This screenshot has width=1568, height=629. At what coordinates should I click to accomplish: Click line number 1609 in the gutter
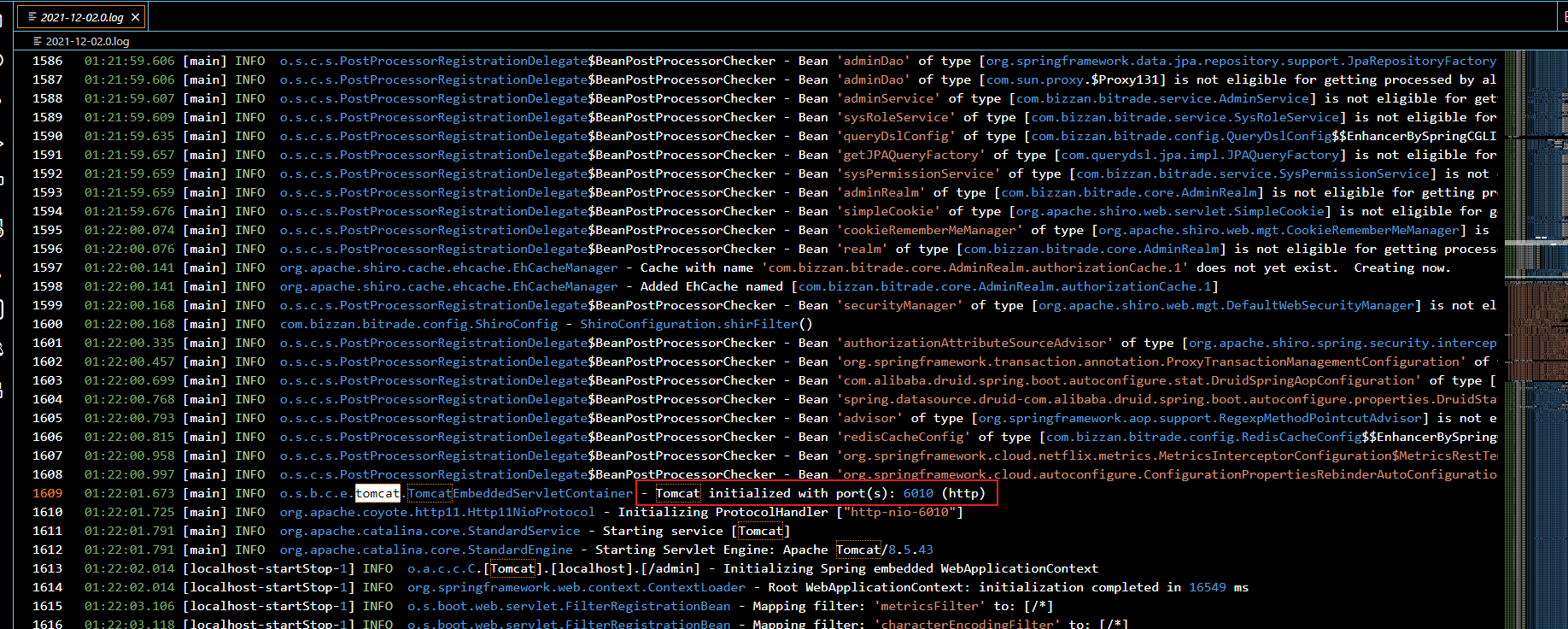pyautogui.click(x=48, y=493)
